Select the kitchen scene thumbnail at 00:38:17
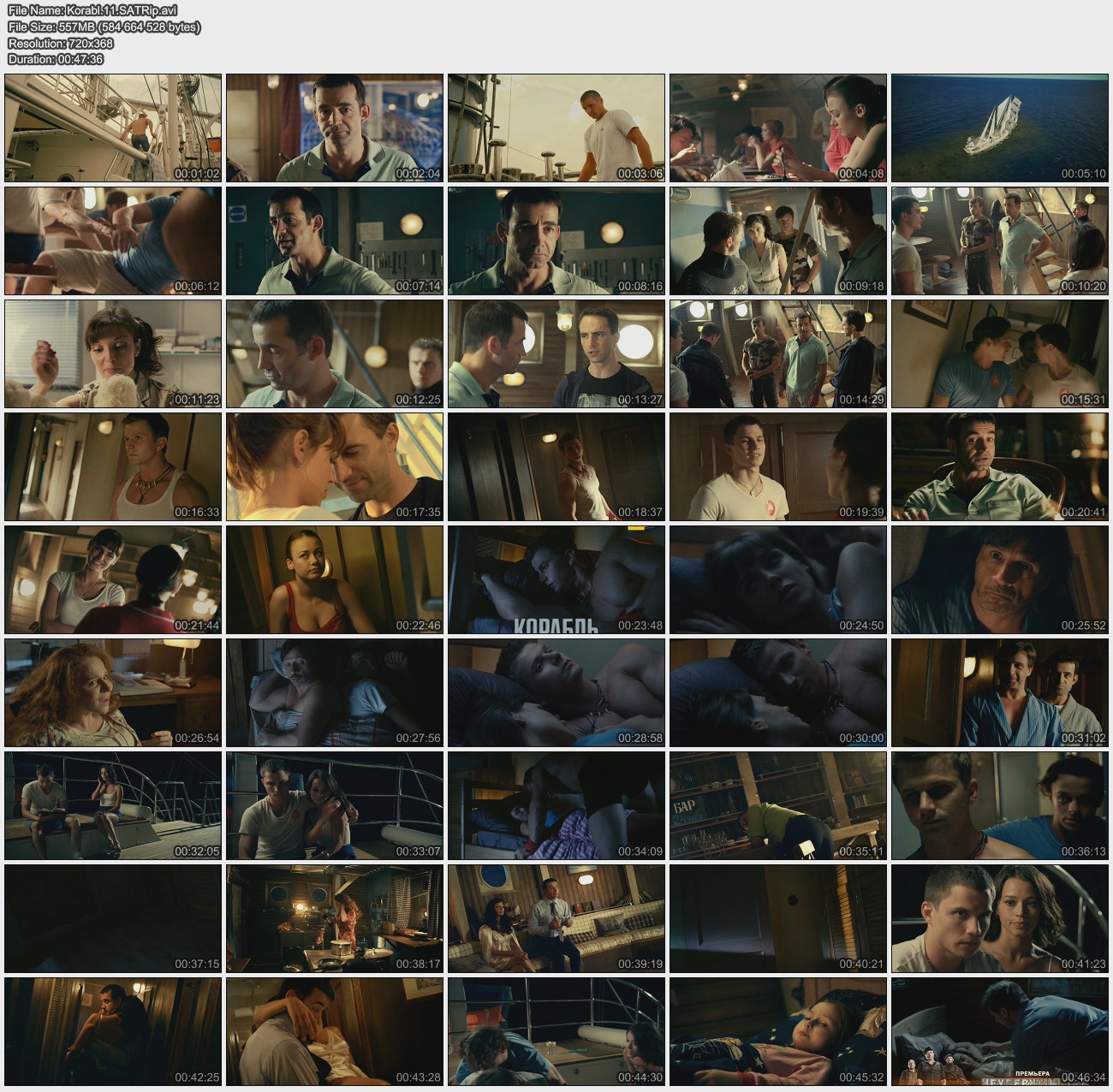Viewport: 1113px width, 1092px height. pyautogui.click(x=335, y=918)
